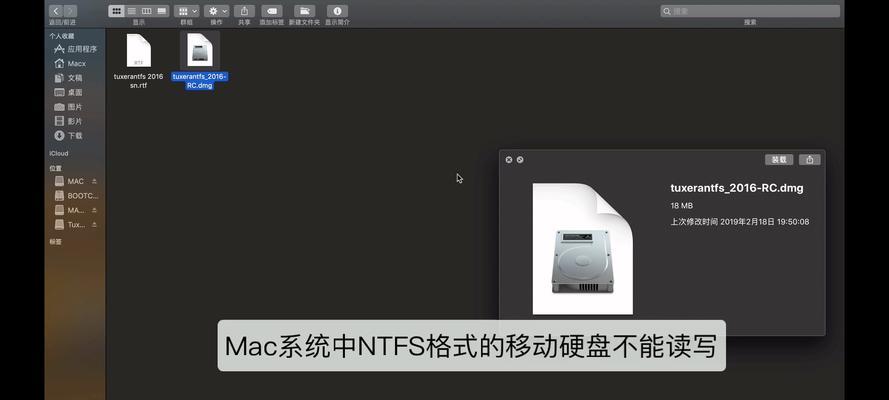This screenshot has width=889, height=400.
Task: Click the 上次修改时间 date text in preview
Action: point(740,222)
